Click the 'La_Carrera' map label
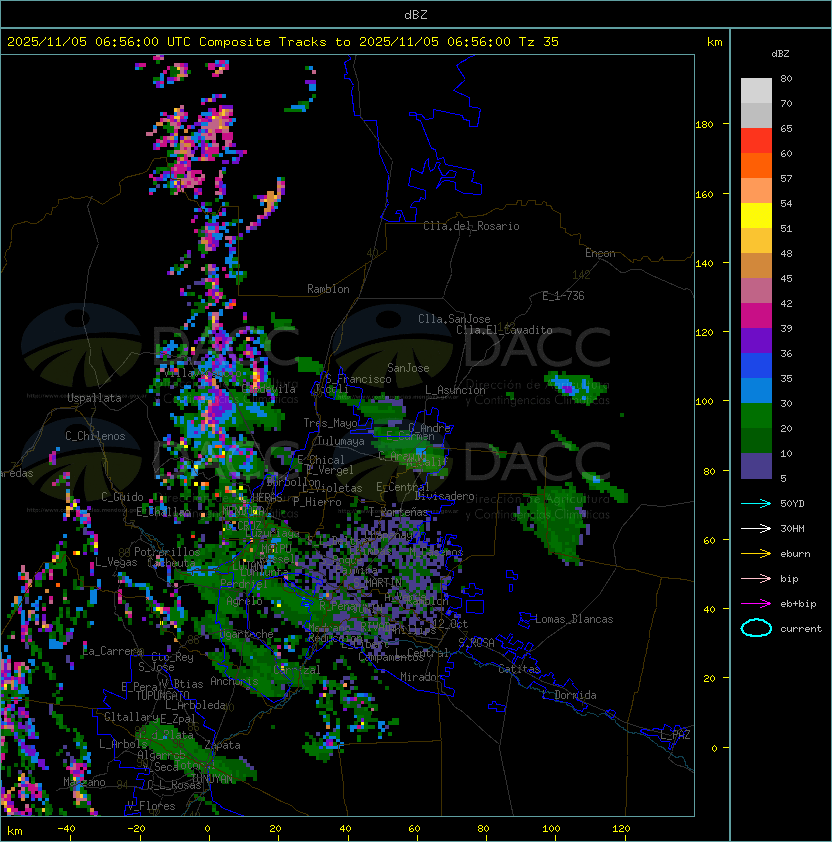This screenshot has width=832, height=842. point(112,651)
